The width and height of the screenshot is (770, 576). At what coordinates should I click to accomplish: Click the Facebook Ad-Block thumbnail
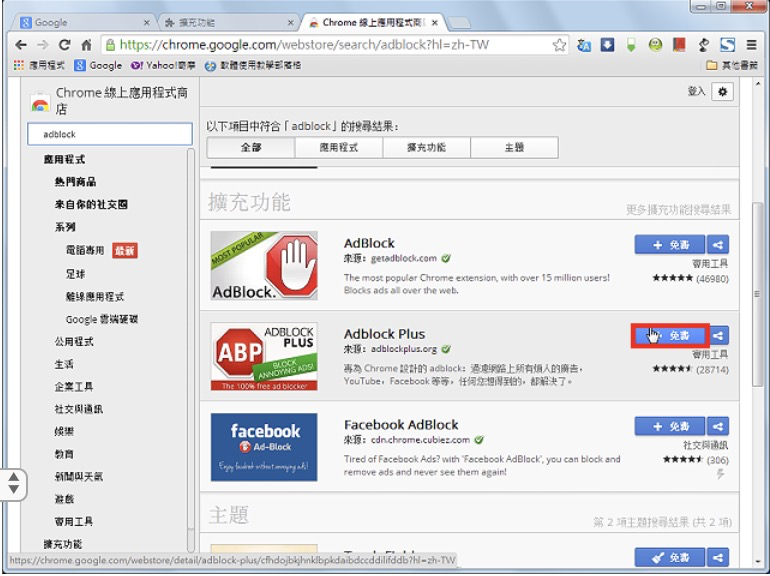point(264,447)
